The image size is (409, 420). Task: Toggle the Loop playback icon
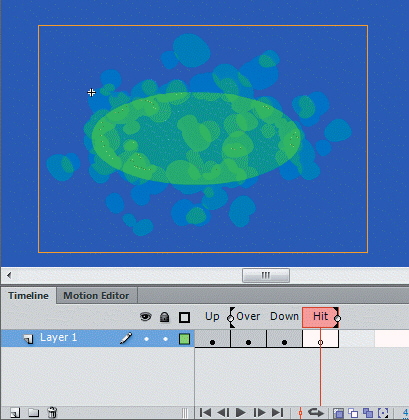[315, 413]
